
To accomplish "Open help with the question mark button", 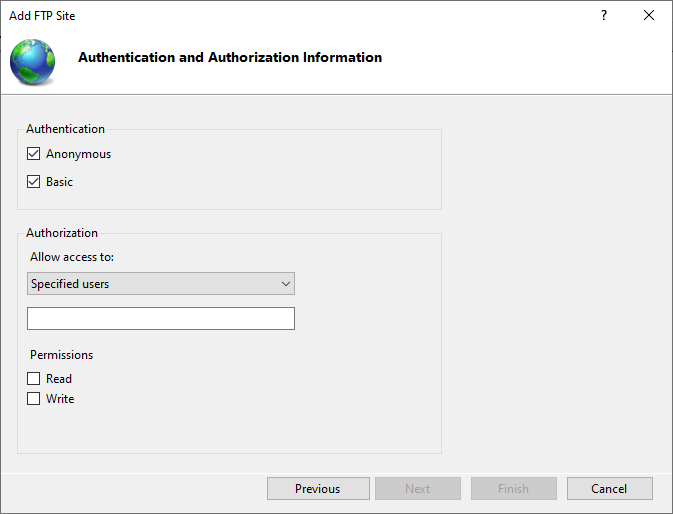I will [604, 16].
